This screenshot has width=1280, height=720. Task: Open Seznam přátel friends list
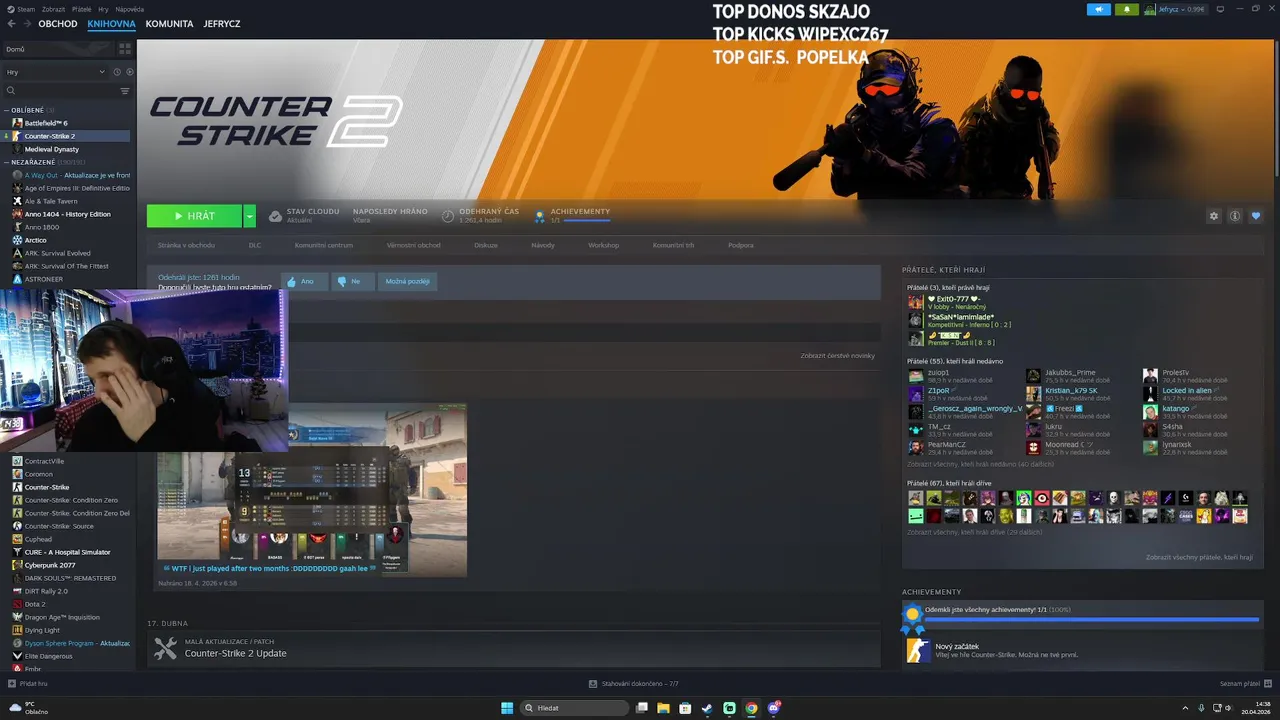(1245, 684)
